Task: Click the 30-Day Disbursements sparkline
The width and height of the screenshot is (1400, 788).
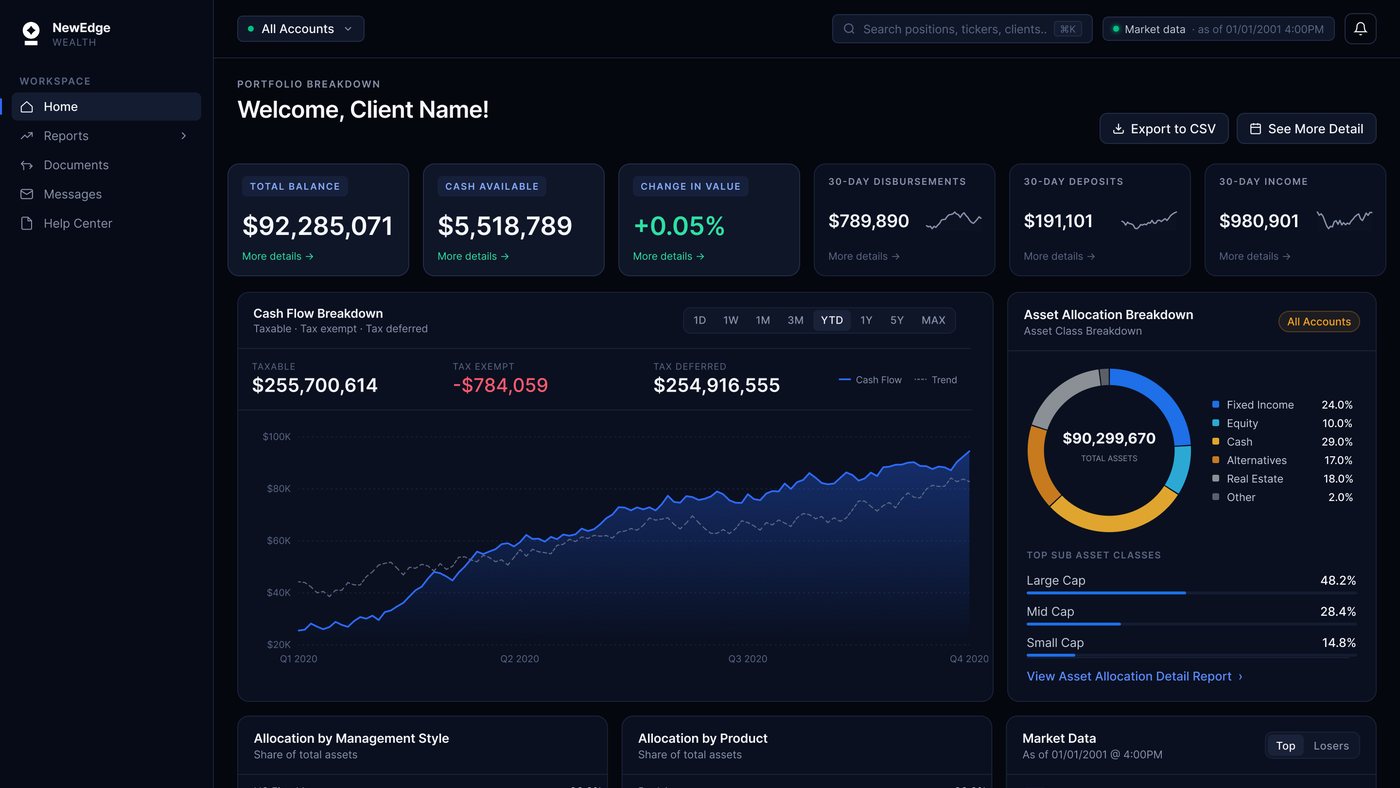Action: pos(954,220)
